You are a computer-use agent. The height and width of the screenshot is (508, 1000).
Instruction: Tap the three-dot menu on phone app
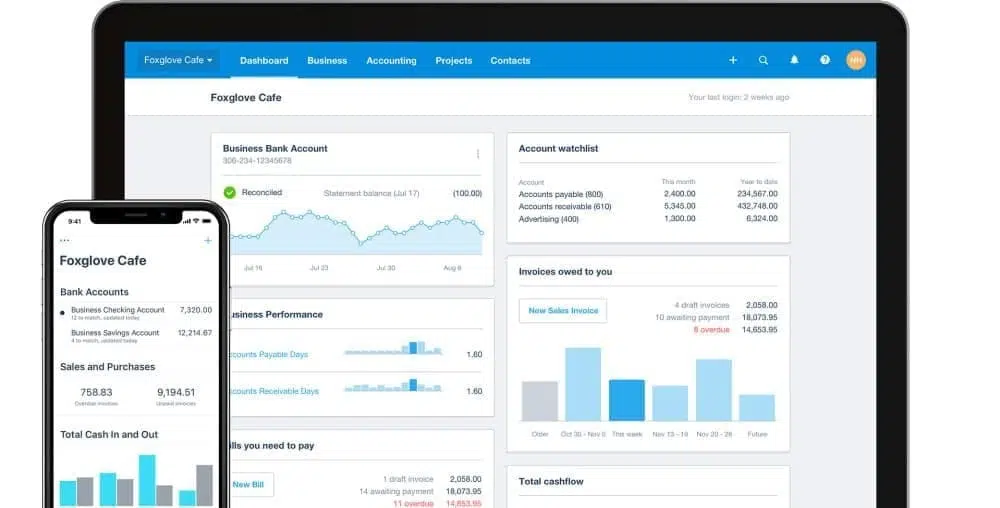[x=65, y=241]
